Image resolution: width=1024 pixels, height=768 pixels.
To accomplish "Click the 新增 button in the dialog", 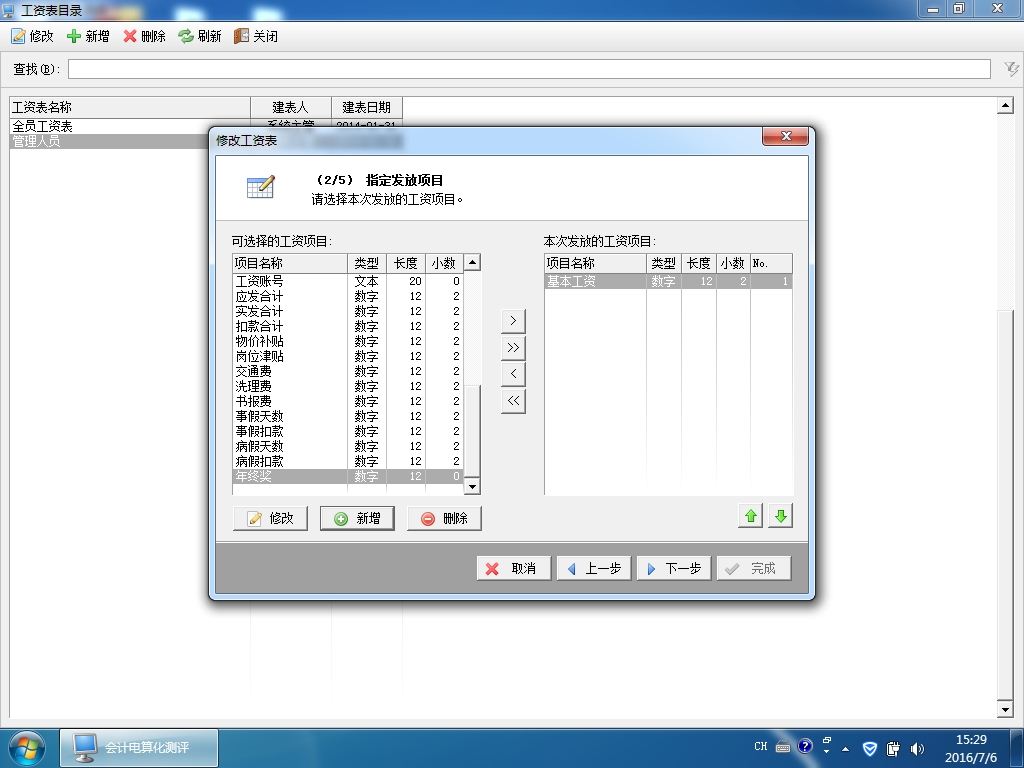I will (x=357, y=519).
